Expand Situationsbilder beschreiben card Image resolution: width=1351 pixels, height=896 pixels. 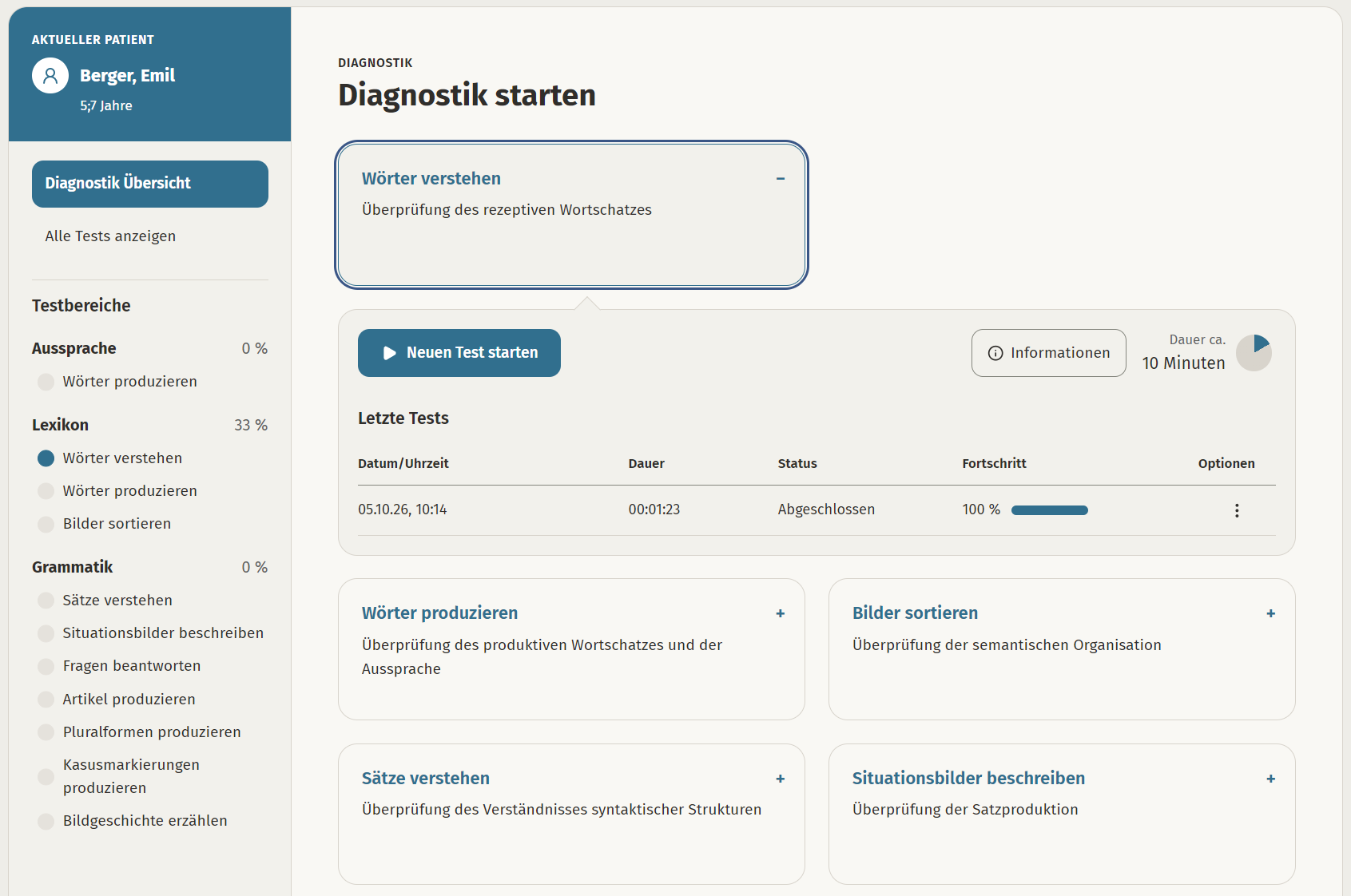(1271, 779)
